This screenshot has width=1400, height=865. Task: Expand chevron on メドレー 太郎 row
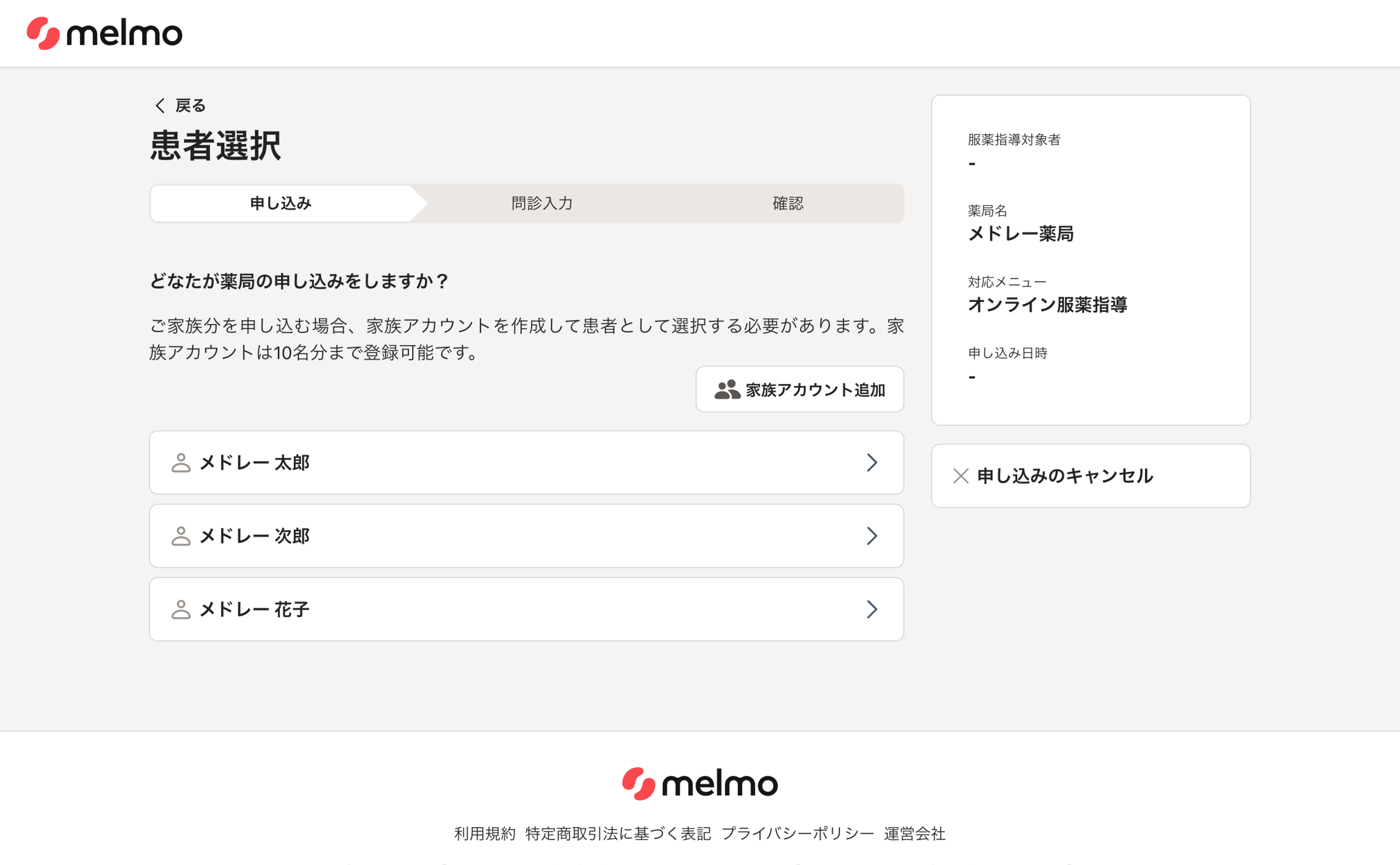point(871,463)
